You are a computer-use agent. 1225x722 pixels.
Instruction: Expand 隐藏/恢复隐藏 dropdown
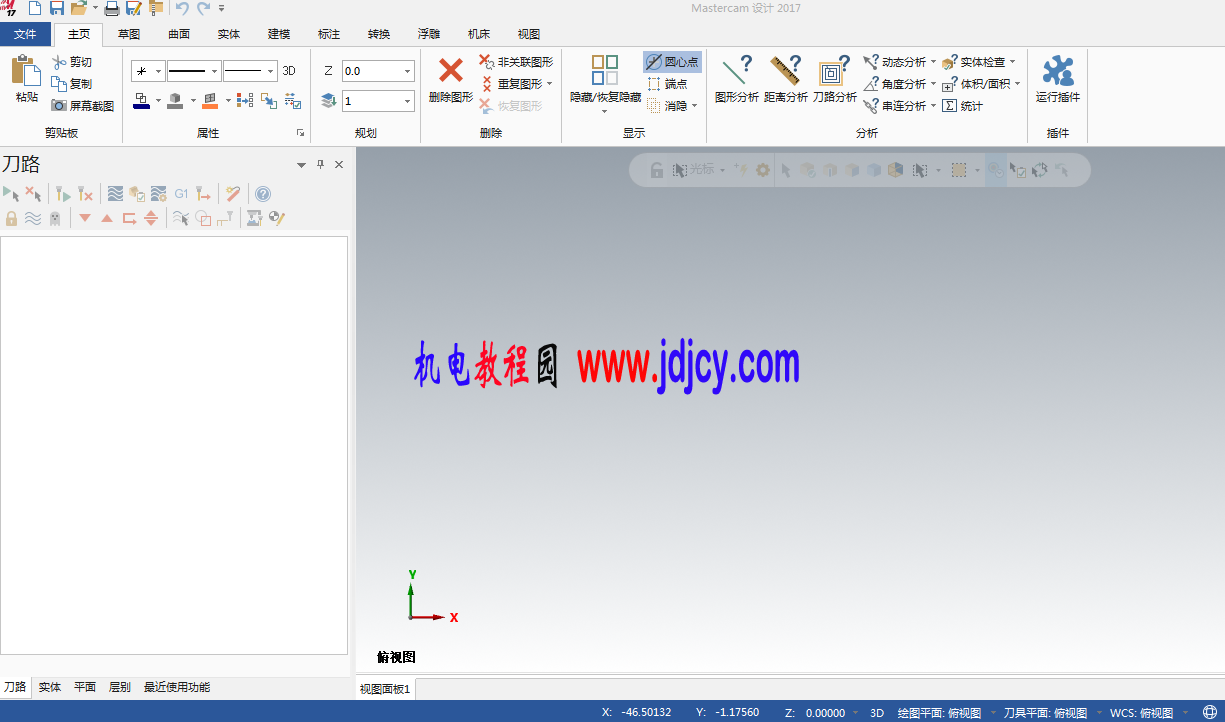pyautogui.click(x=605, y=110)
